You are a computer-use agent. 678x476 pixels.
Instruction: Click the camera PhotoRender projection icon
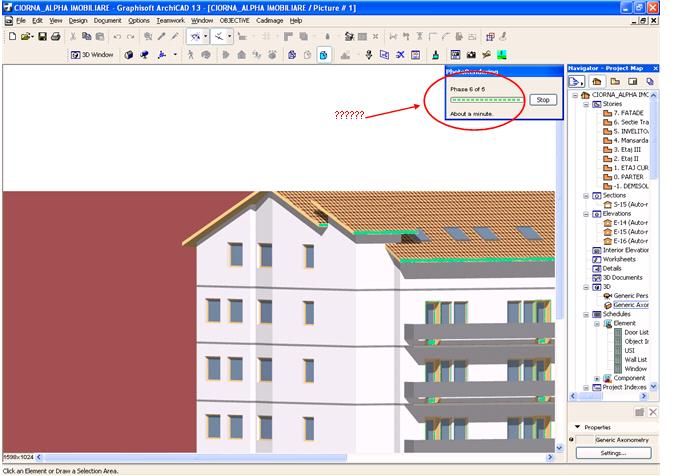pyautogui.click(x=471, y=55)
